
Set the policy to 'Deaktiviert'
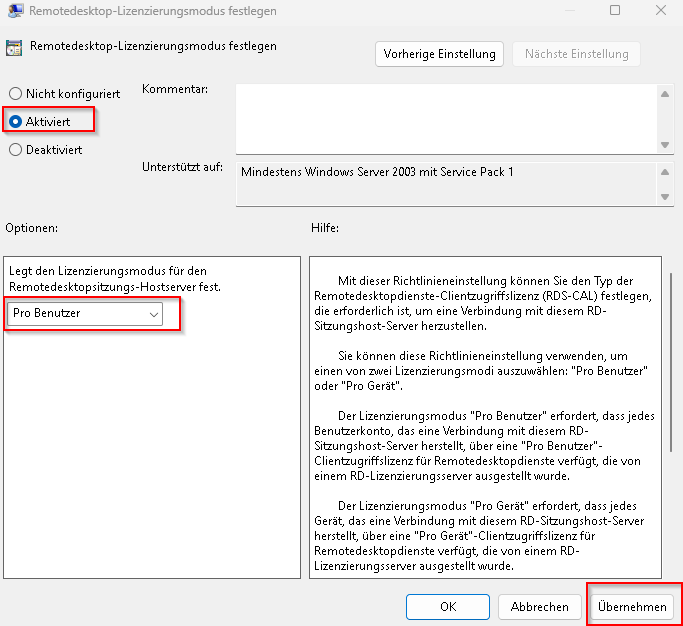pyautogui.click(x=15, y=150)
